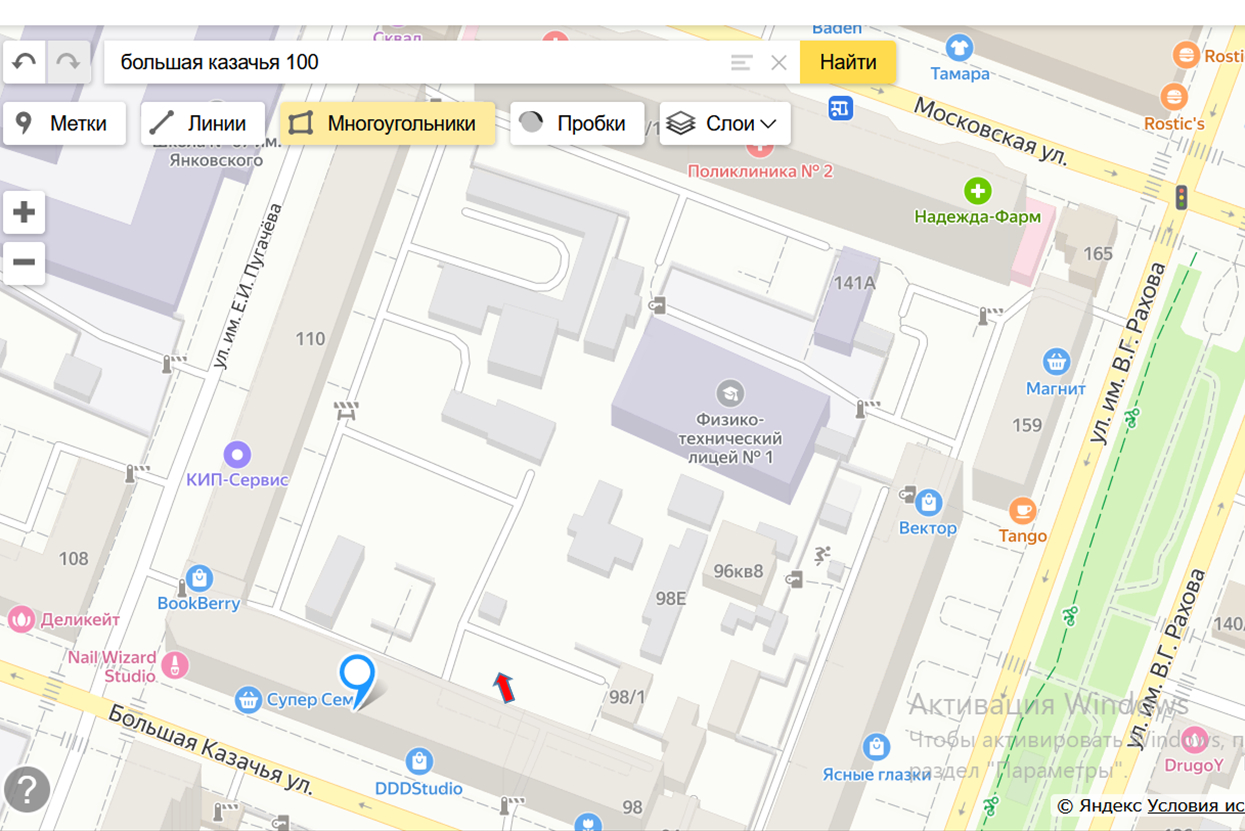Open the Условия использования link

pos(1195,806)
